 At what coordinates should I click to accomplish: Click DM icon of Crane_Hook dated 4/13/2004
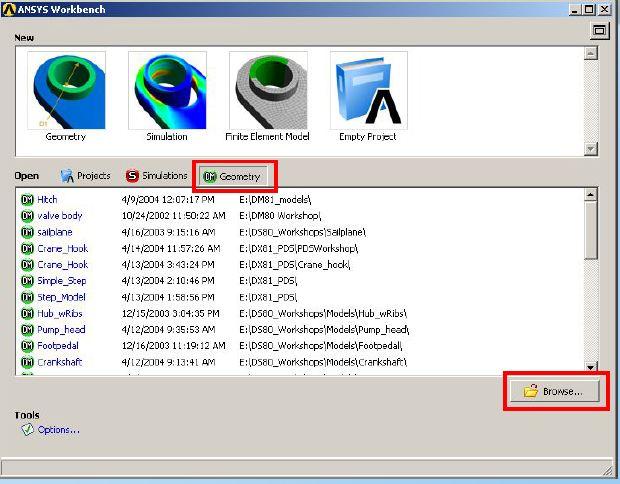point(27,265)
